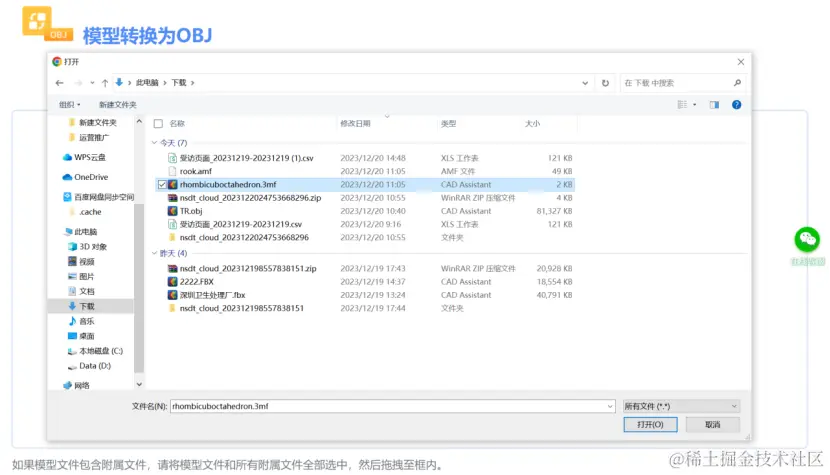Select file 深圳卫生处理厂.fbx

pos(212,295)
